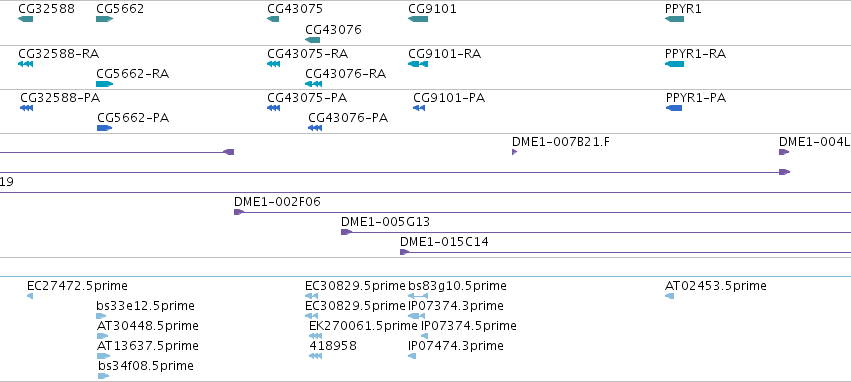
Task: Select the DME1-015C14 clone arrow
Action: [404, 252]
